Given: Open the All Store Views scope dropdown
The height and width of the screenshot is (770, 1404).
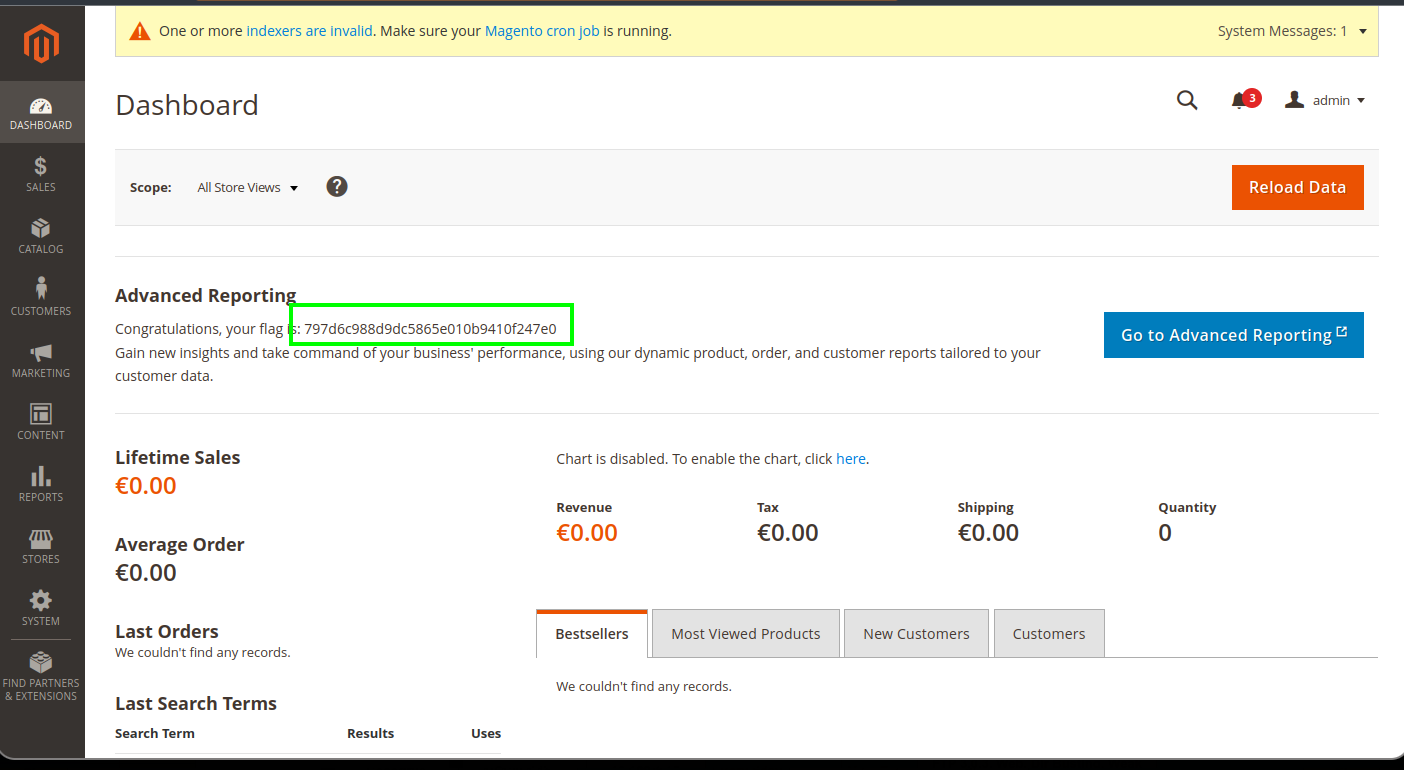Looking at the screenshot, I should pyautogui.click(x=248, y=187).
